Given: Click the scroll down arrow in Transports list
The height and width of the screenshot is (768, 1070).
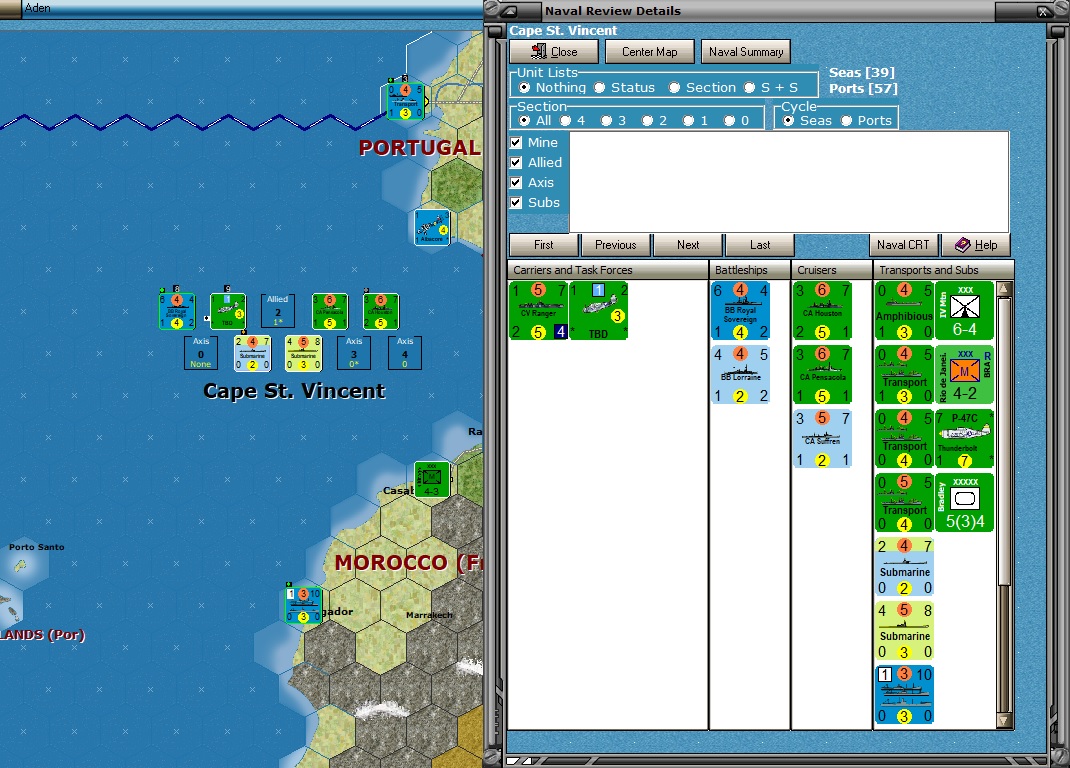Looking at the screenshot, I should (1004, 720).
